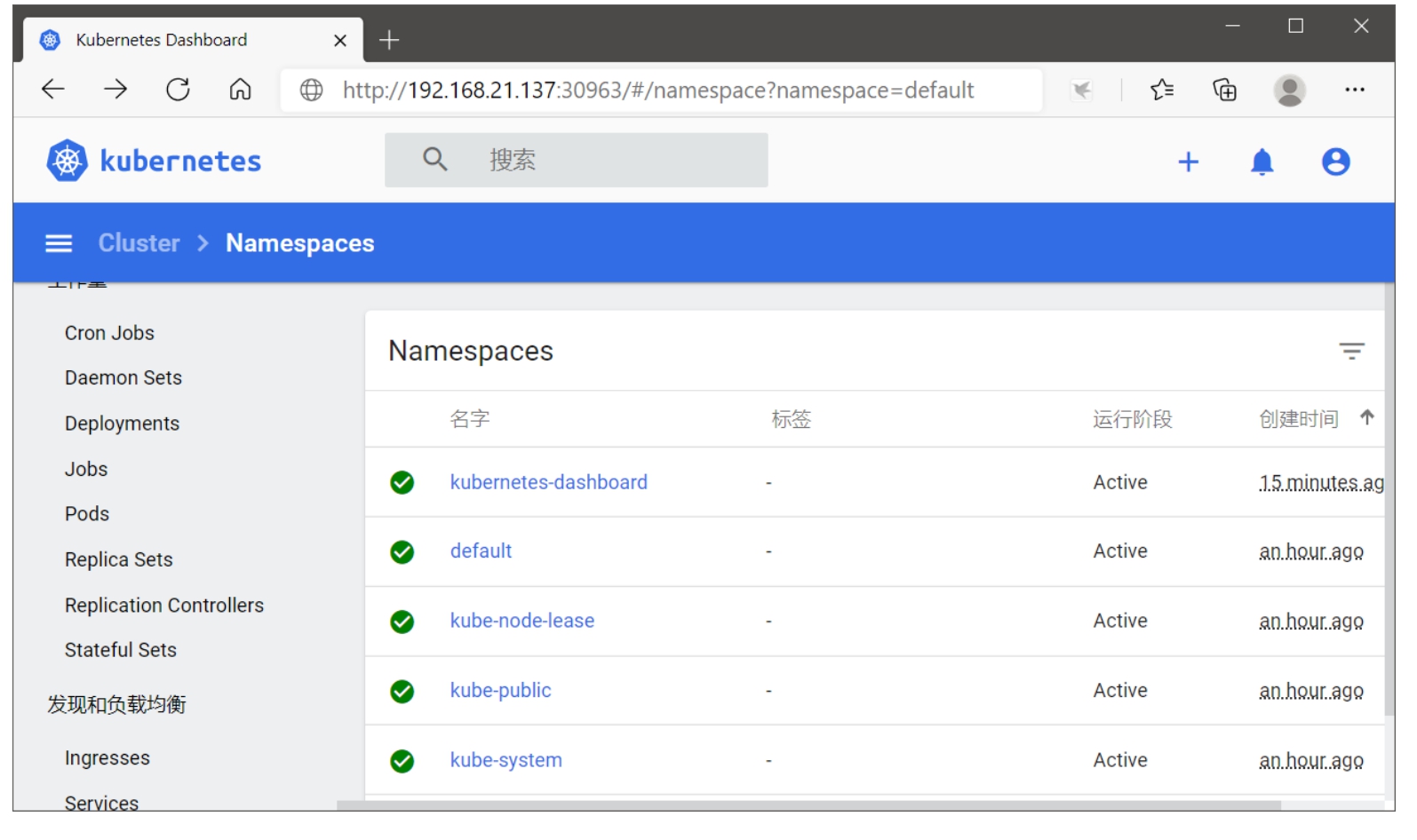Screen dimensions: 1417x840
Task: Open the kubernetes-dashboard namespace link
Action: pos(548,482)
